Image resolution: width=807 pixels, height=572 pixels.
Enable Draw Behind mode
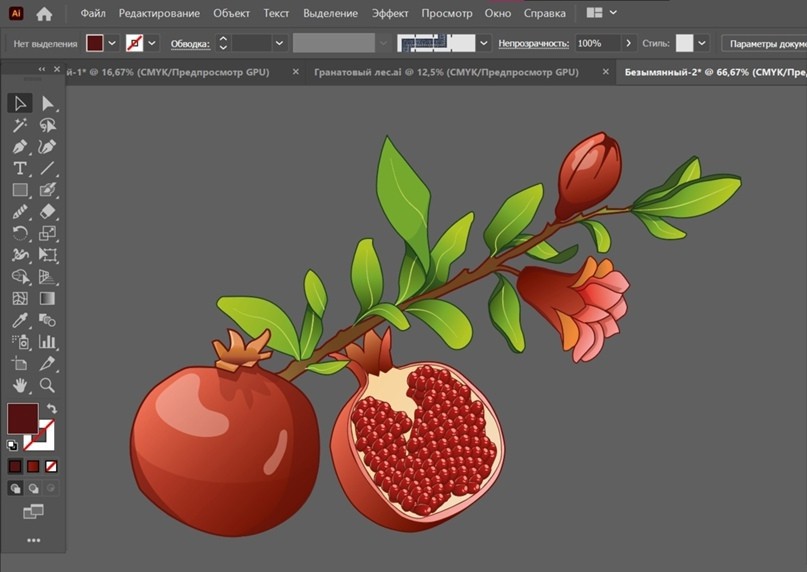(33, 488)
